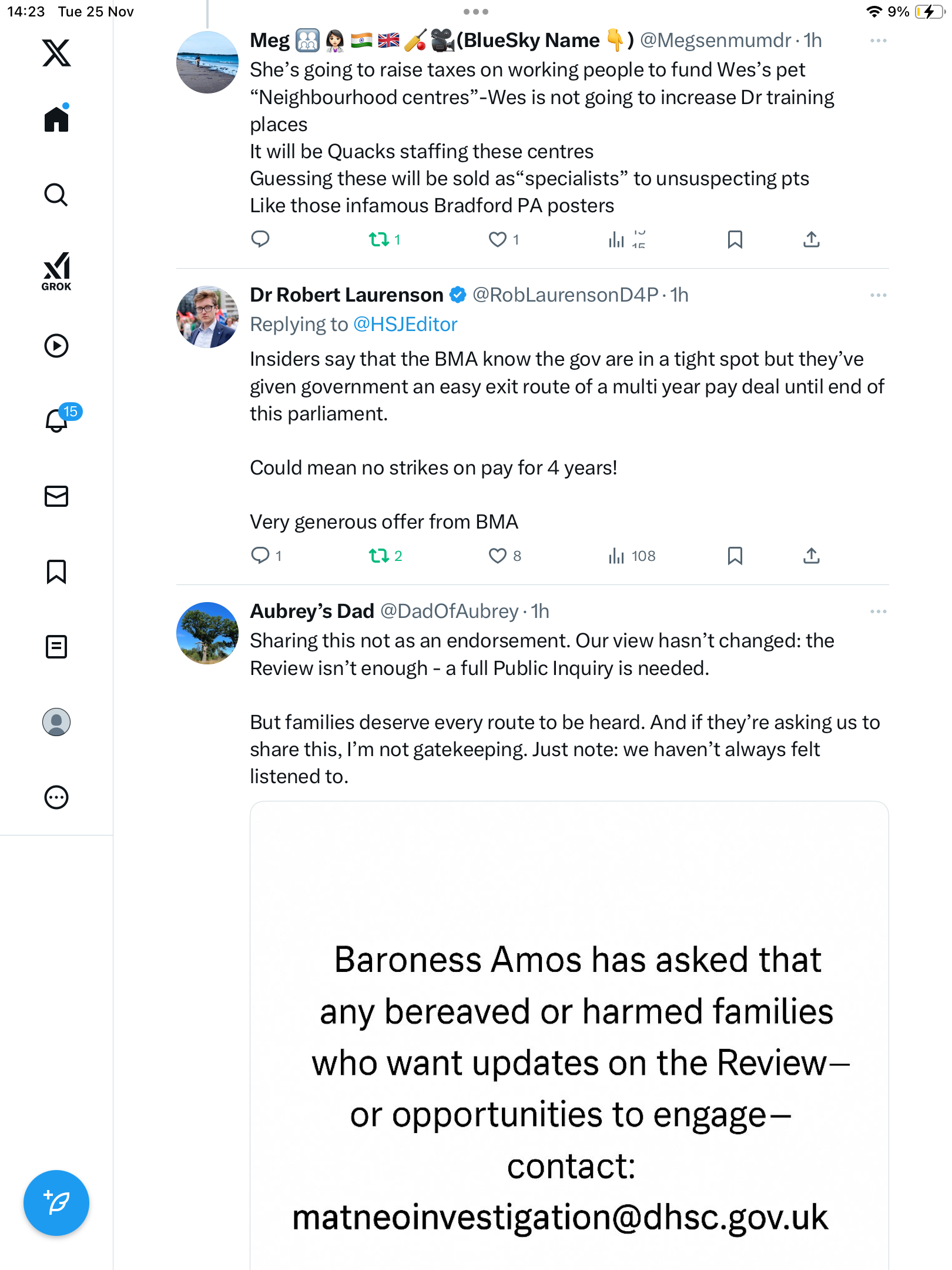Expand more options on Dr Laurenson's post
Screen dimensions: 952x1270
click(878, 295)
